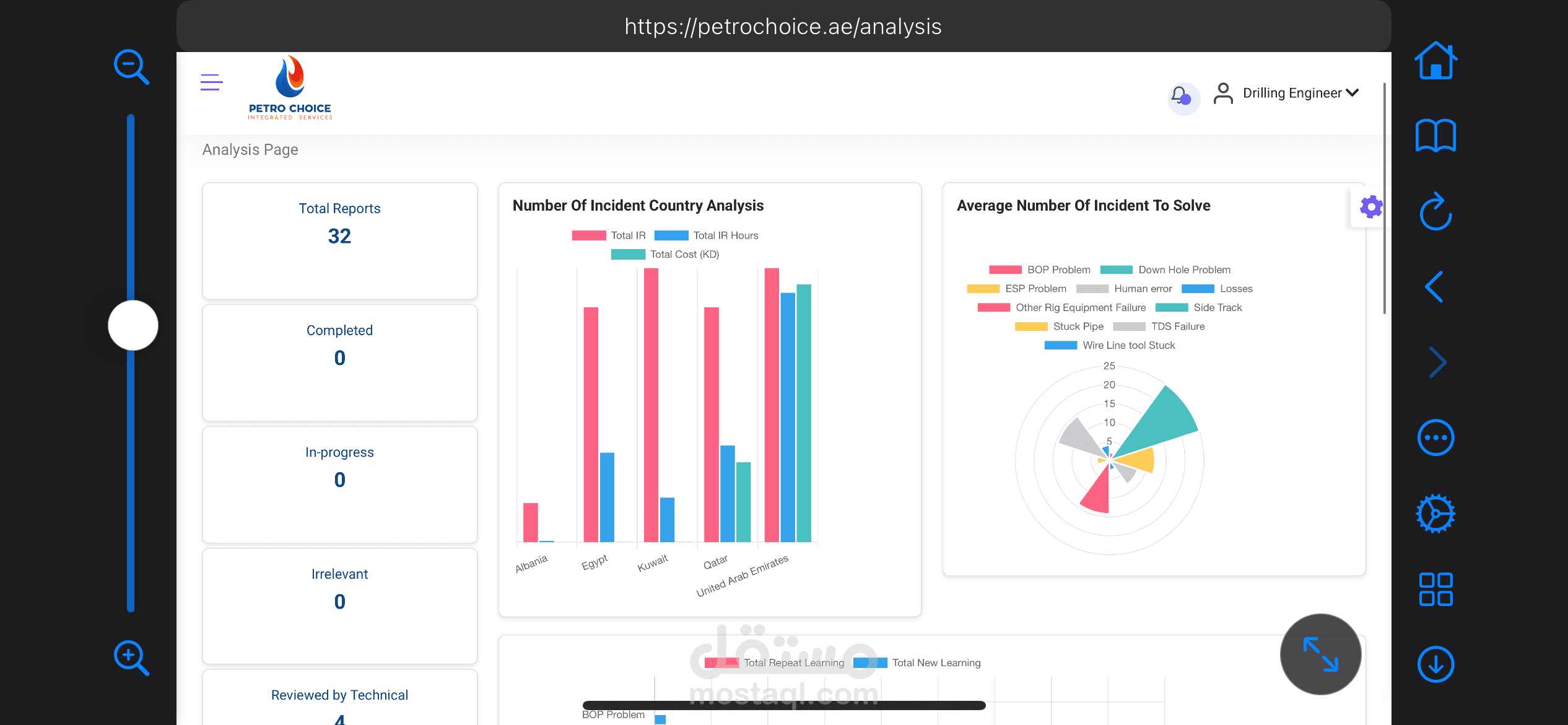Click the URL address bar

(x=783, y=27)
